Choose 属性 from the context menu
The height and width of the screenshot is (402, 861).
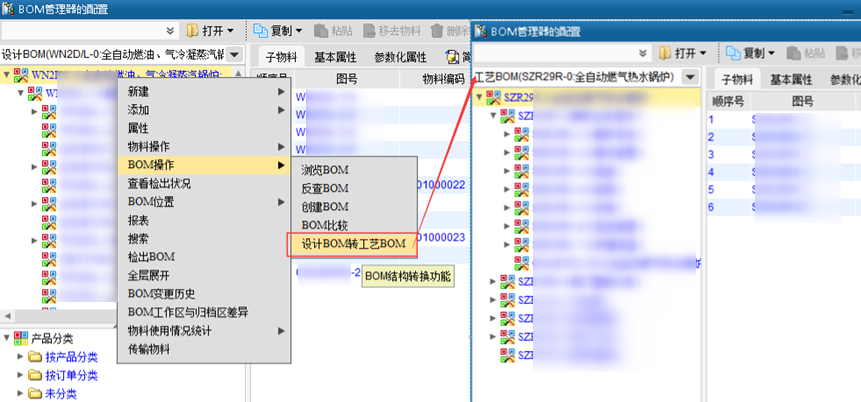204,129
